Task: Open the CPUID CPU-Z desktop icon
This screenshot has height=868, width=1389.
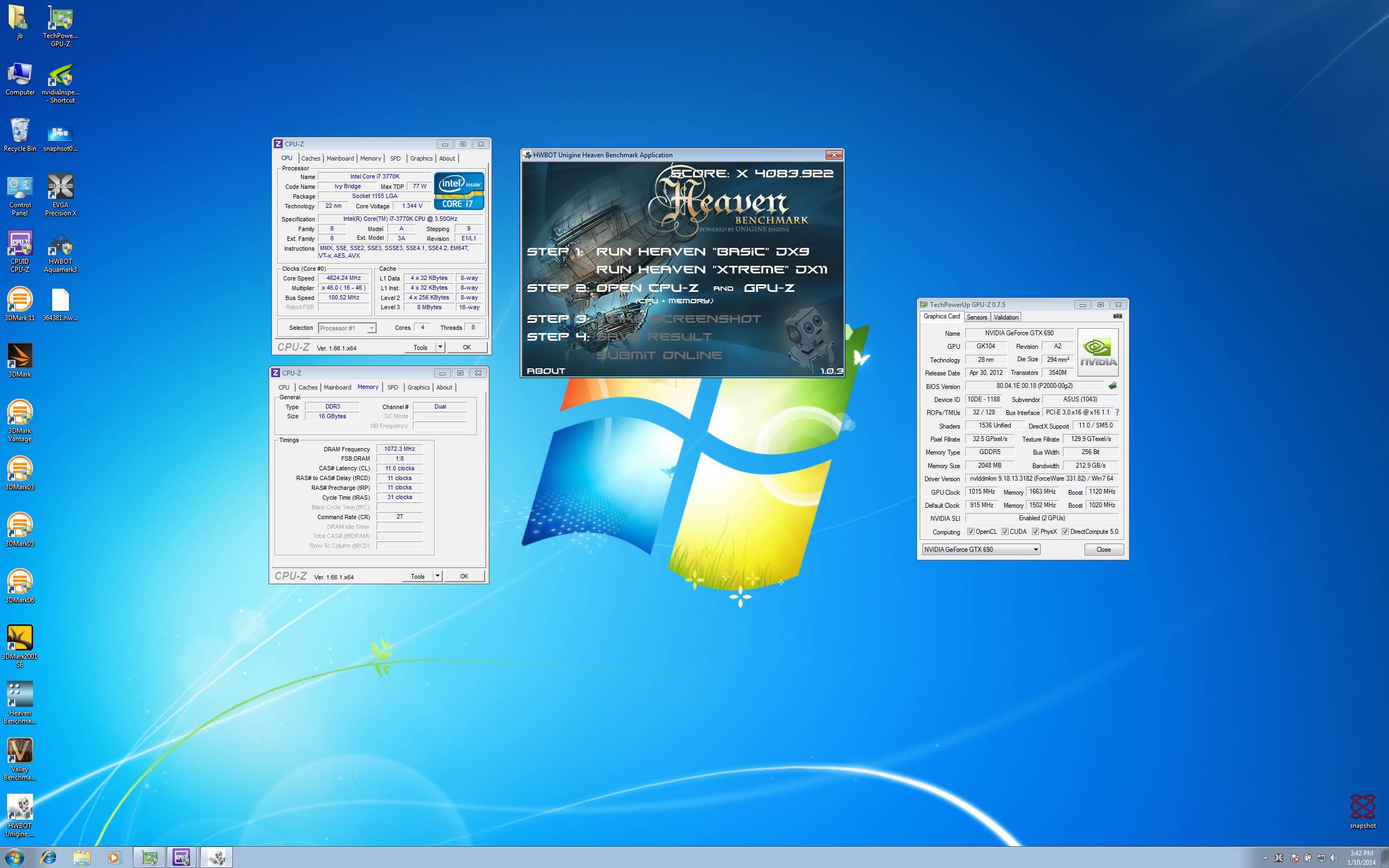Action: pyautogui.click(x=20, y=252)
